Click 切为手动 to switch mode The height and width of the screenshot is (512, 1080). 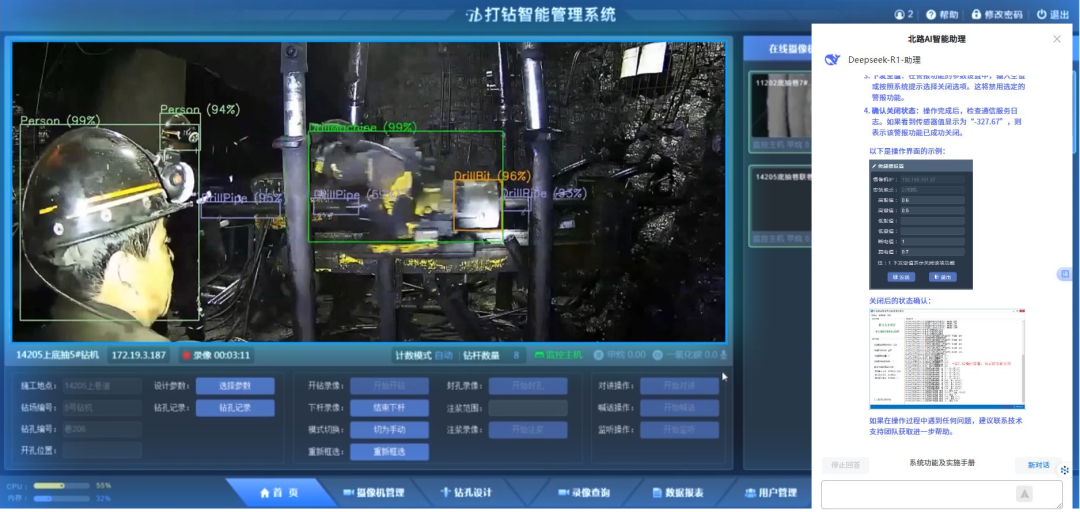pyautogui.click(x=389, y=429)
